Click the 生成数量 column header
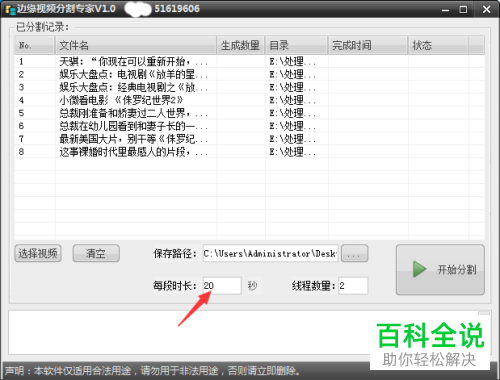Image resolution: width=500 pixels, height=380 pixels. coord(241,45)
